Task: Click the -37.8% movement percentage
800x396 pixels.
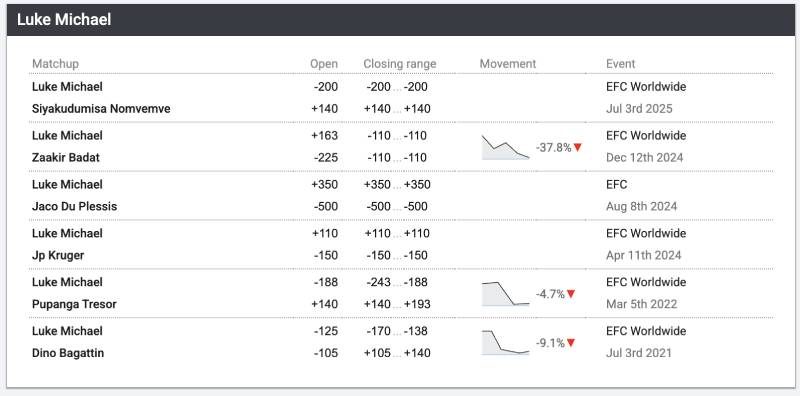Action: pos(554,147)
